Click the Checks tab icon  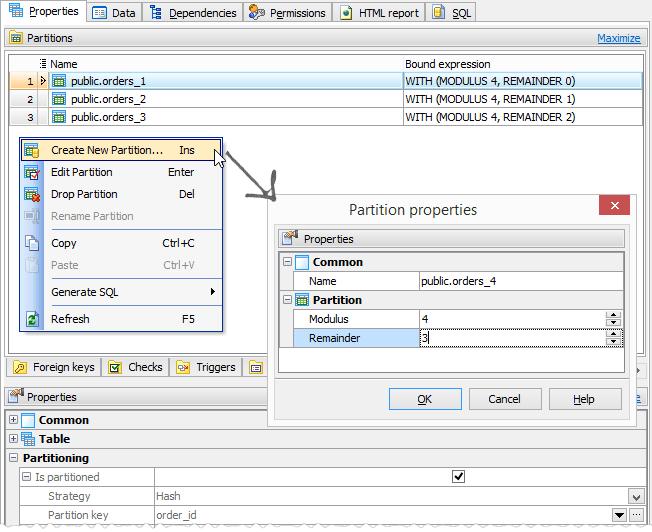click(115, 368)
